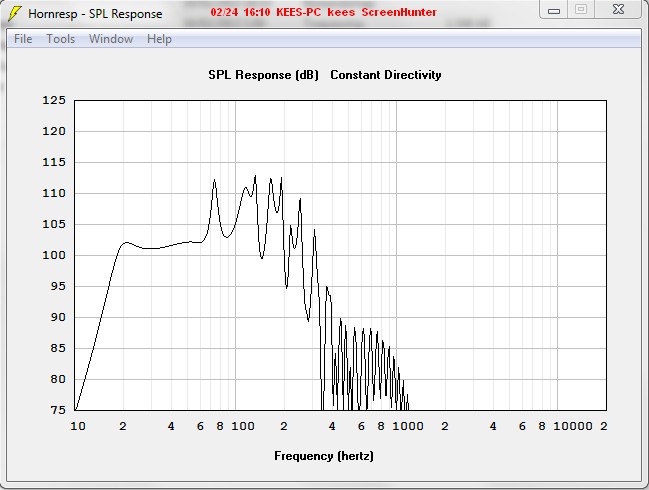Click the ScreenHunter timestamp text in title bar
The height and width of the screenshot is (490, 649).
[323, 12]
